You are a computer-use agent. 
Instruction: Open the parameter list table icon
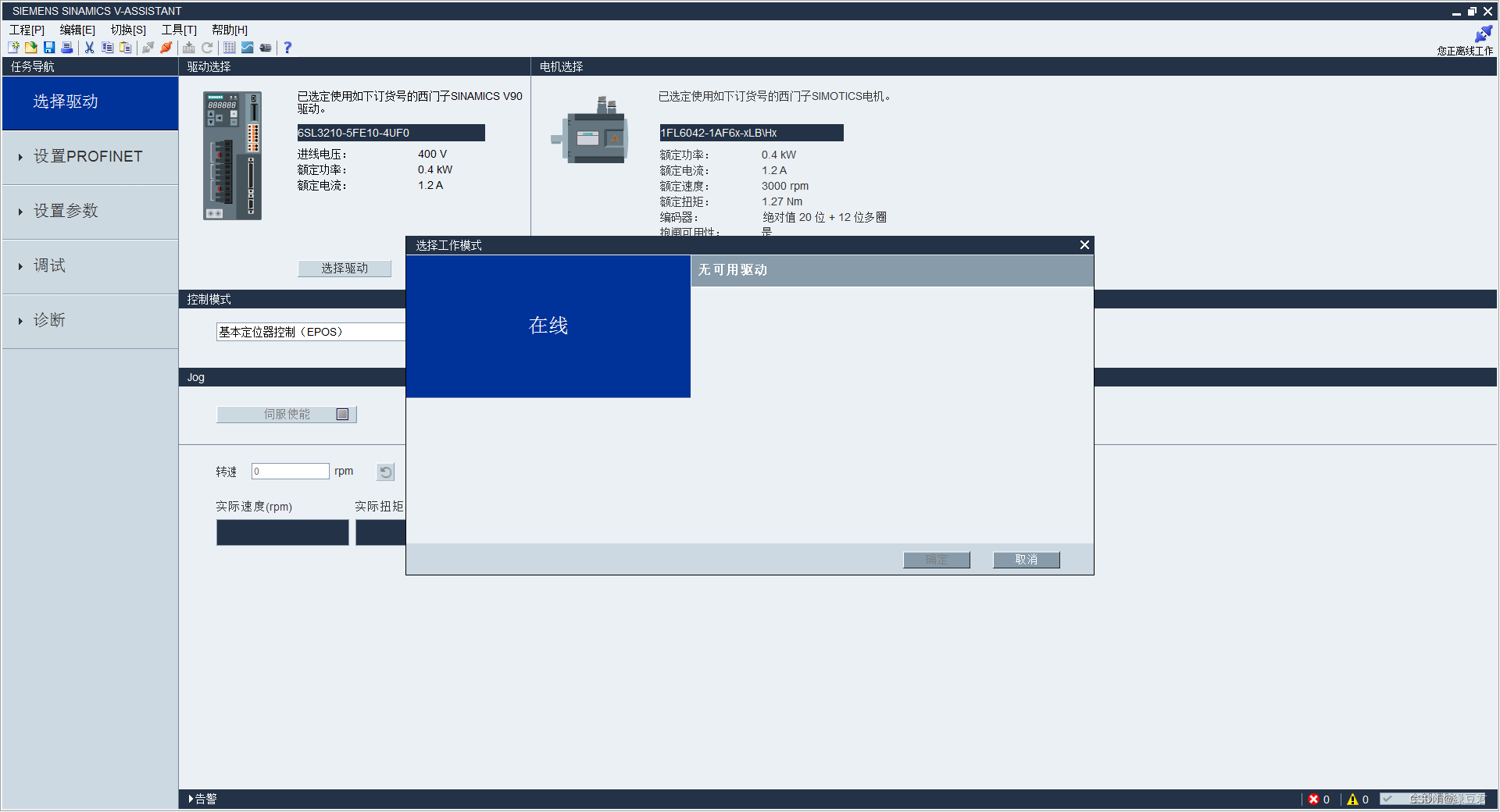(x=230, y=48)
